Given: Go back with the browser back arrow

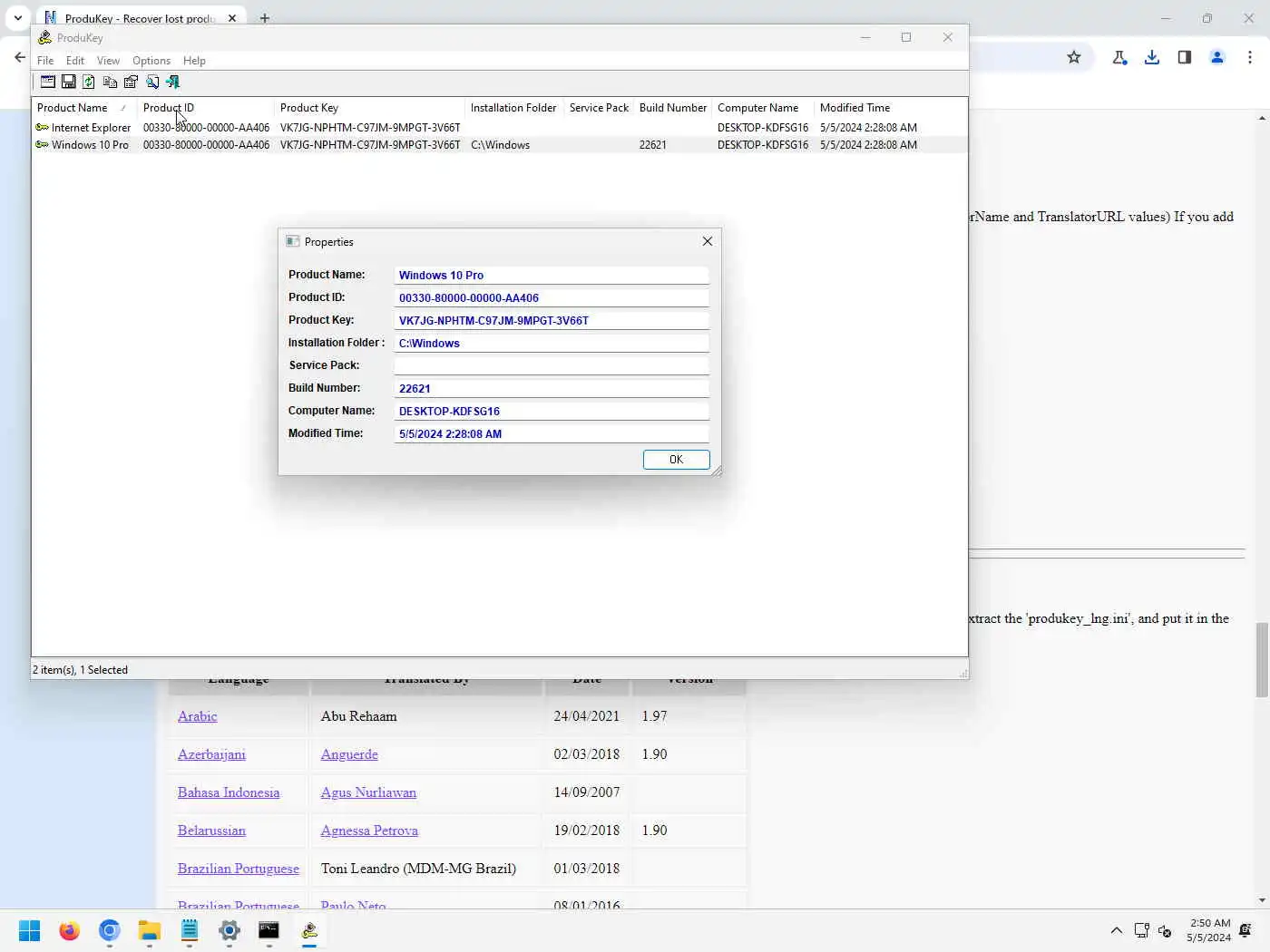Looking at the screenshot, I should [20, 57].
